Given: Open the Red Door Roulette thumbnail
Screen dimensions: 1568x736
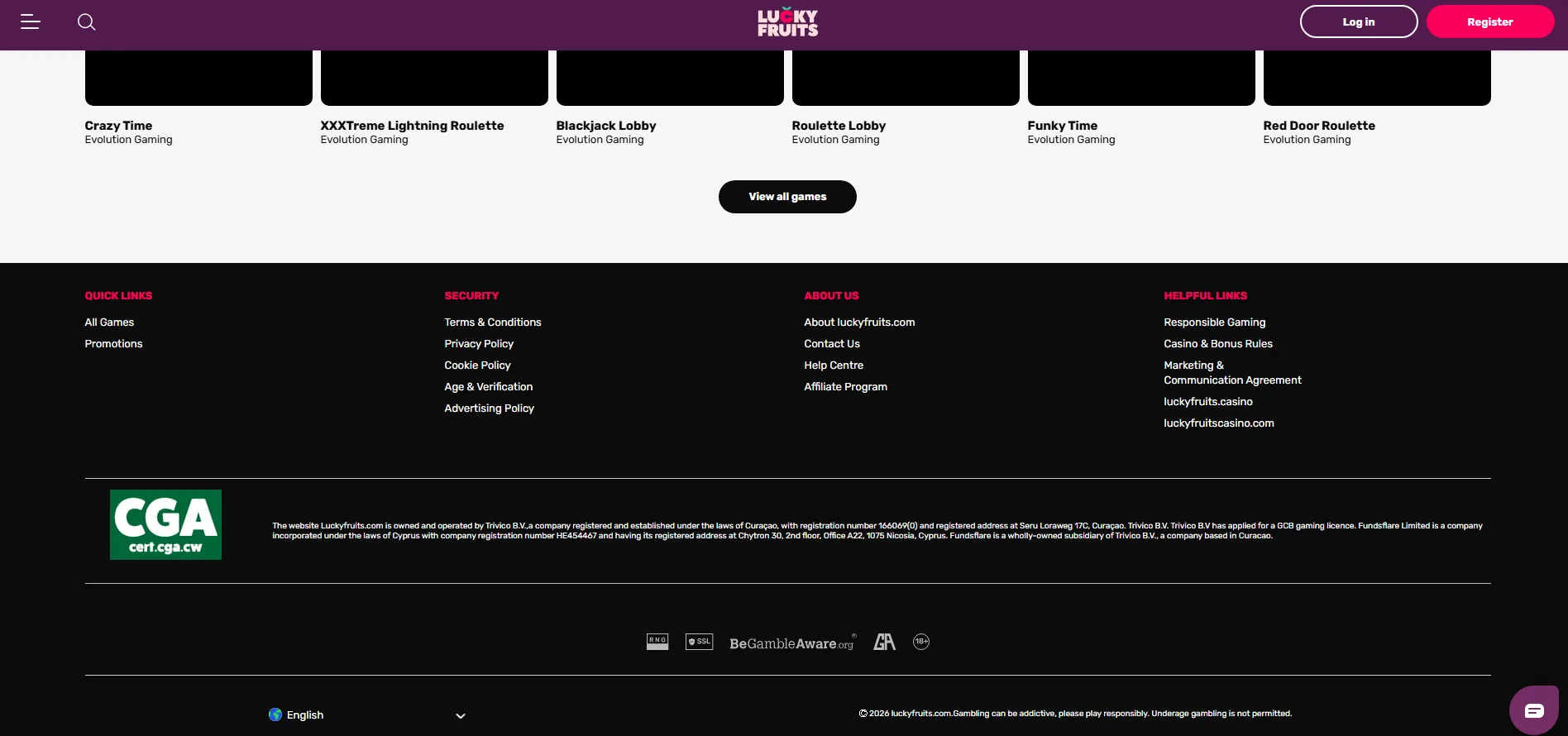Looking at the screenshot, I should pyautogui.click(x=1377, y=78).
